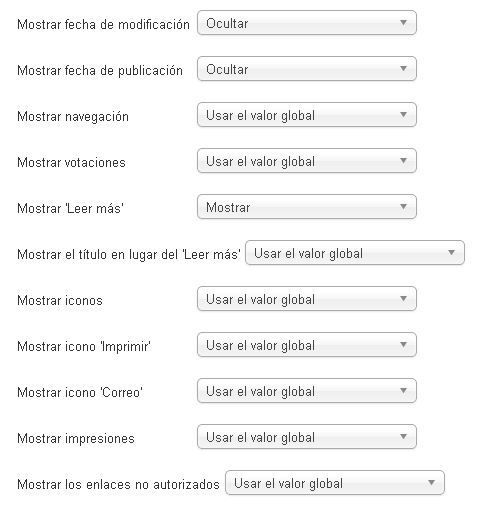Image resolution: width=482 pixels, height=518 pixels.
Task: Expand the 'Mostrar navegación' select box
Action: click(307, 115)
